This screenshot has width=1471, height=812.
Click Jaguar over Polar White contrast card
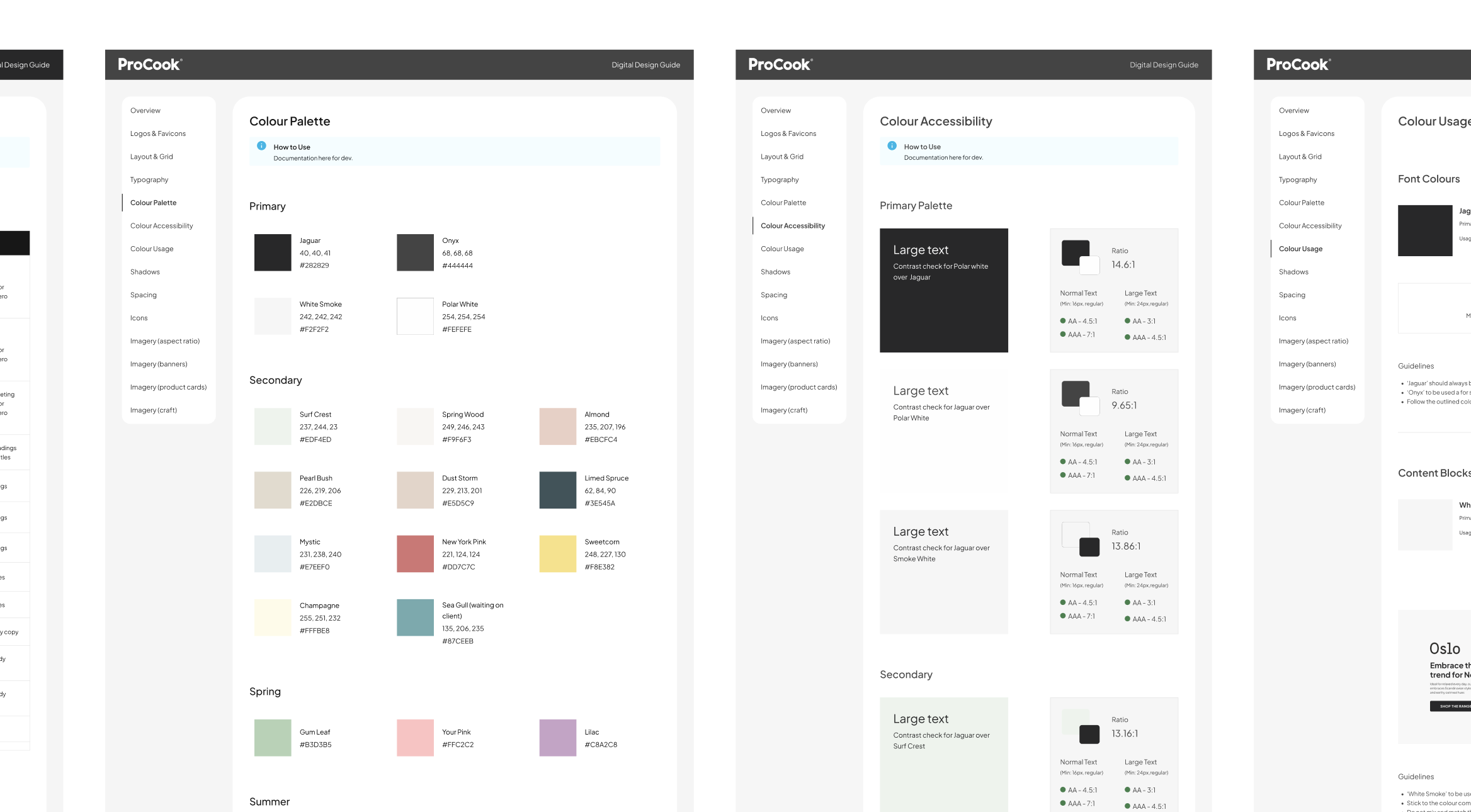click(x=944, y=431)
